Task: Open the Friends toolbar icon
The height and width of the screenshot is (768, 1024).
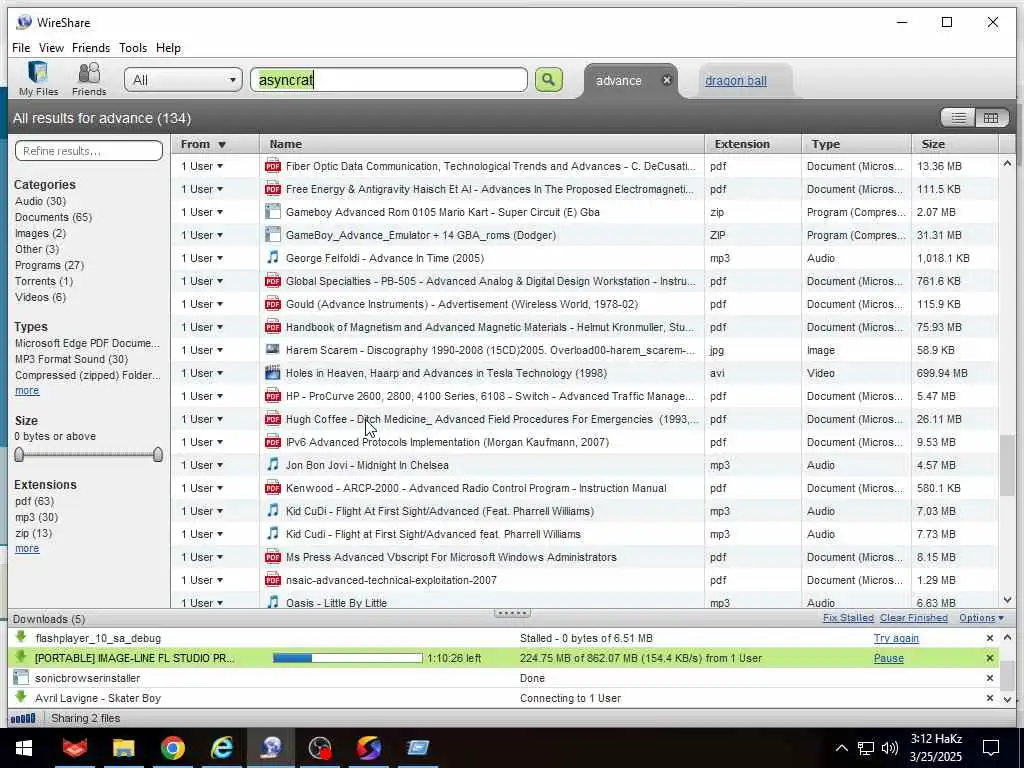Action: 89,78
